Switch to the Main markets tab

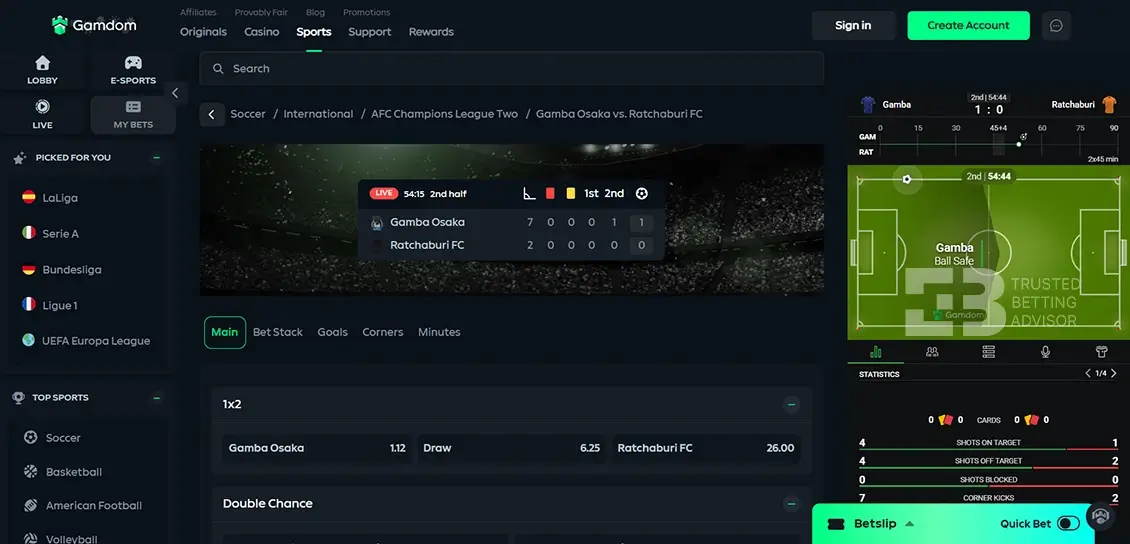point(225,332)
